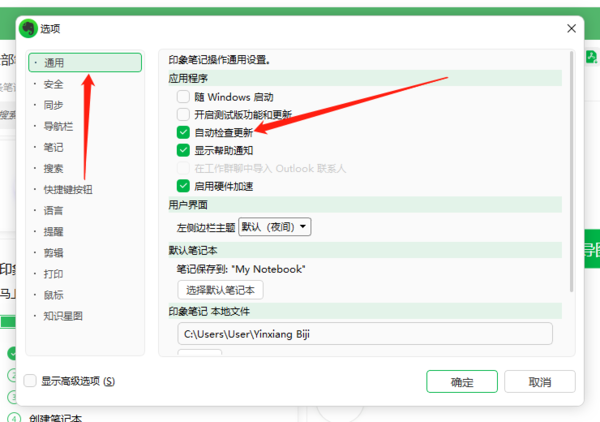Open the 导航栏 settings category
This screenshot has width=600, height=422.
pyautogui.click(x=57, y=126)
